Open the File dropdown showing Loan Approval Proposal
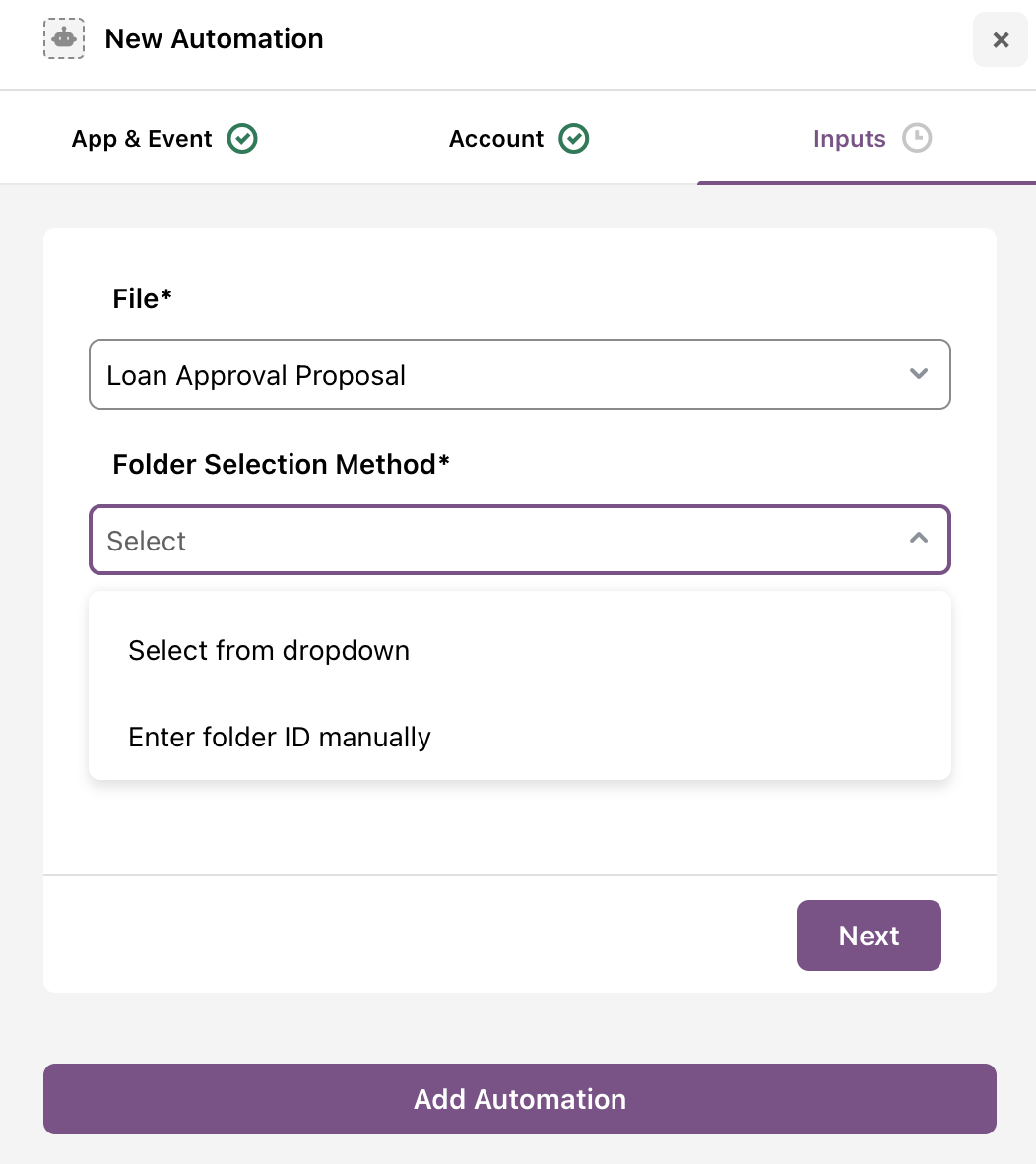This screenshot has height=1164, width=1036. tap(520, 374)
